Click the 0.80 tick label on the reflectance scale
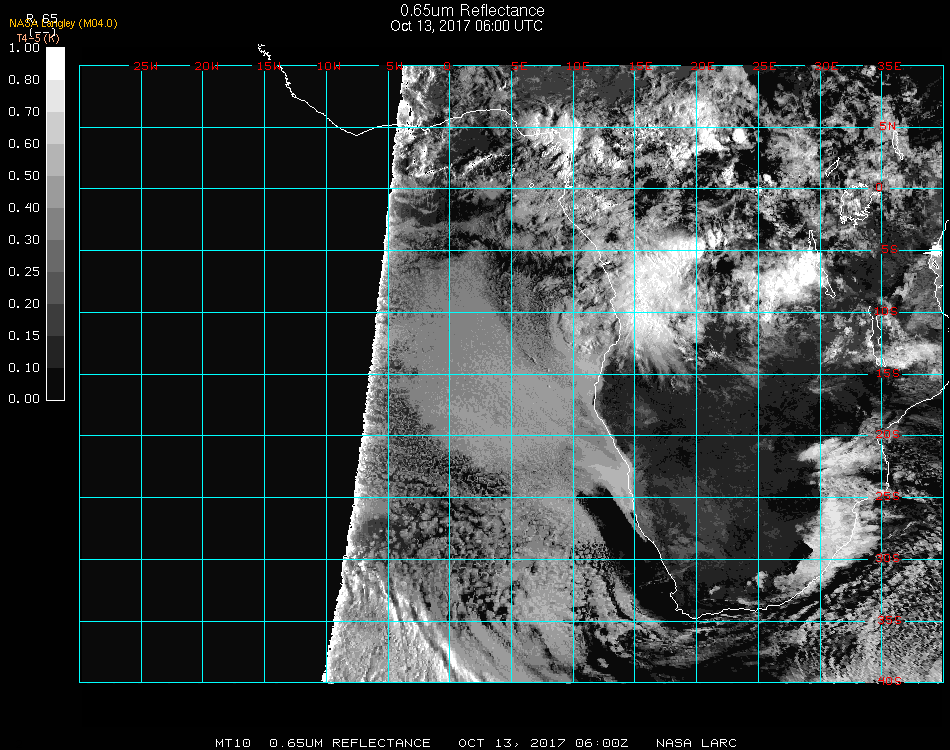950x750 pixels. click(x=24, y=80)
